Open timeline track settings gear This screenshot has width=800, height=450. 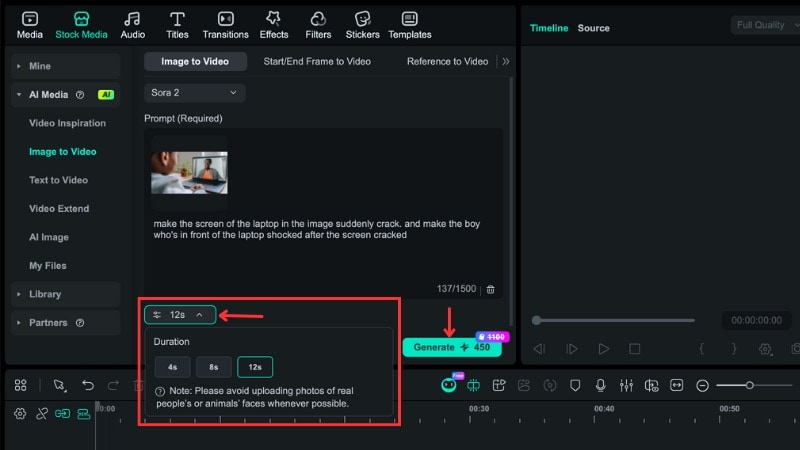pyautogui.click(x=20, y=414)
